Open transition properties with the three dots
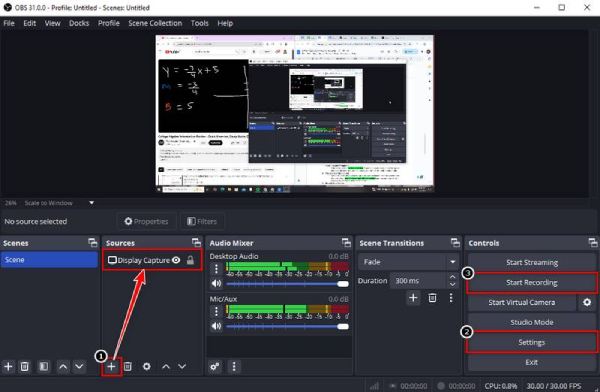 coord(451,298)
